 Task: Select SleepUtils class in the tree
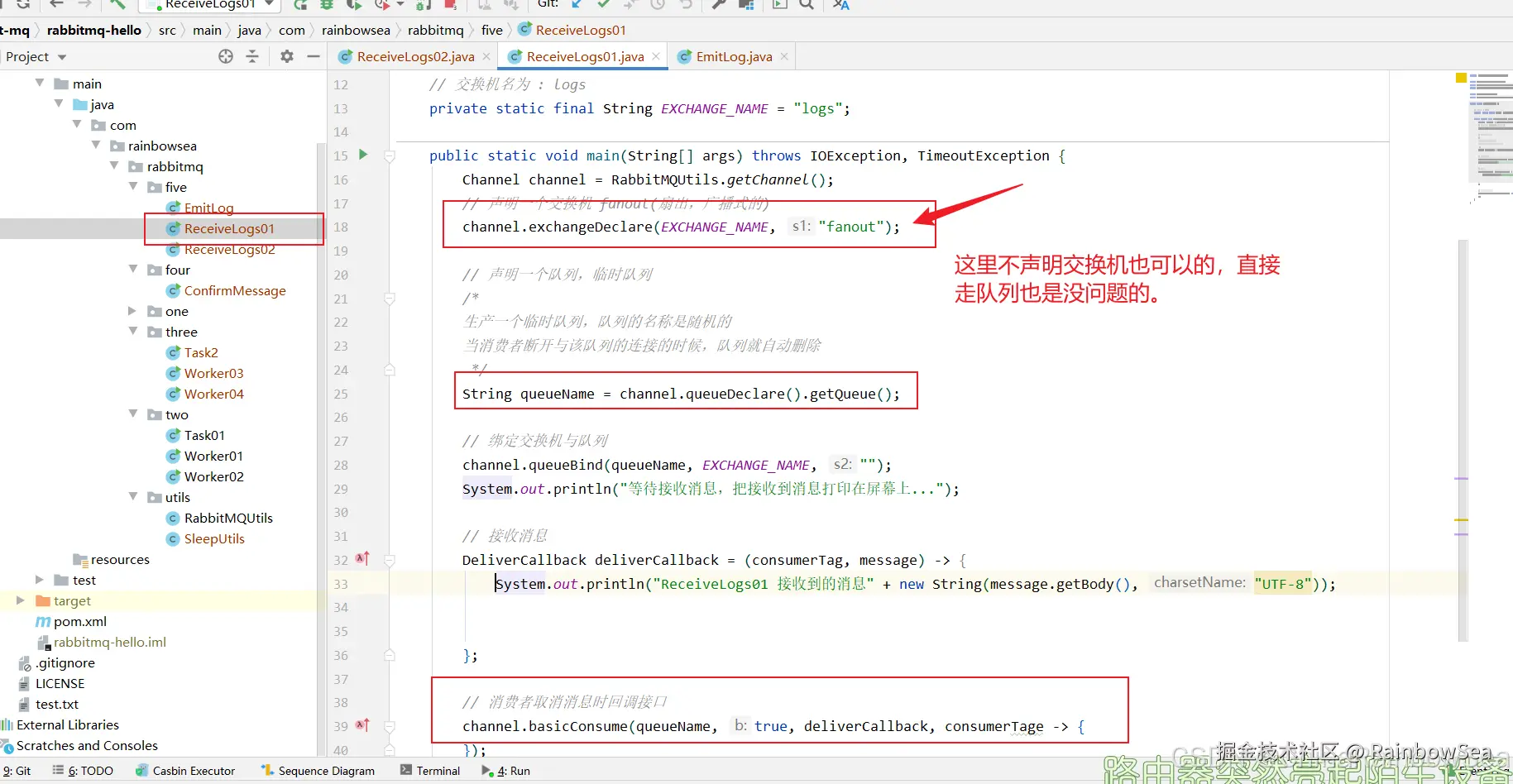[214, 538]
